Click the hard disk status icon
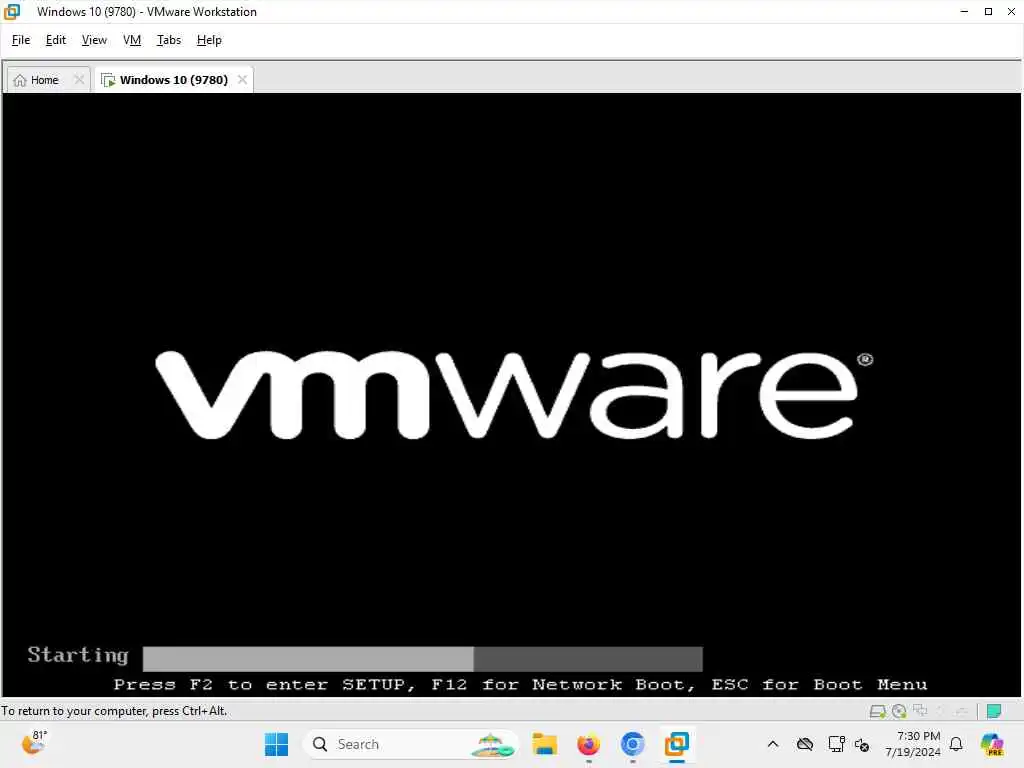Viewport: 1024px width, 768px height. click(878, 711)
